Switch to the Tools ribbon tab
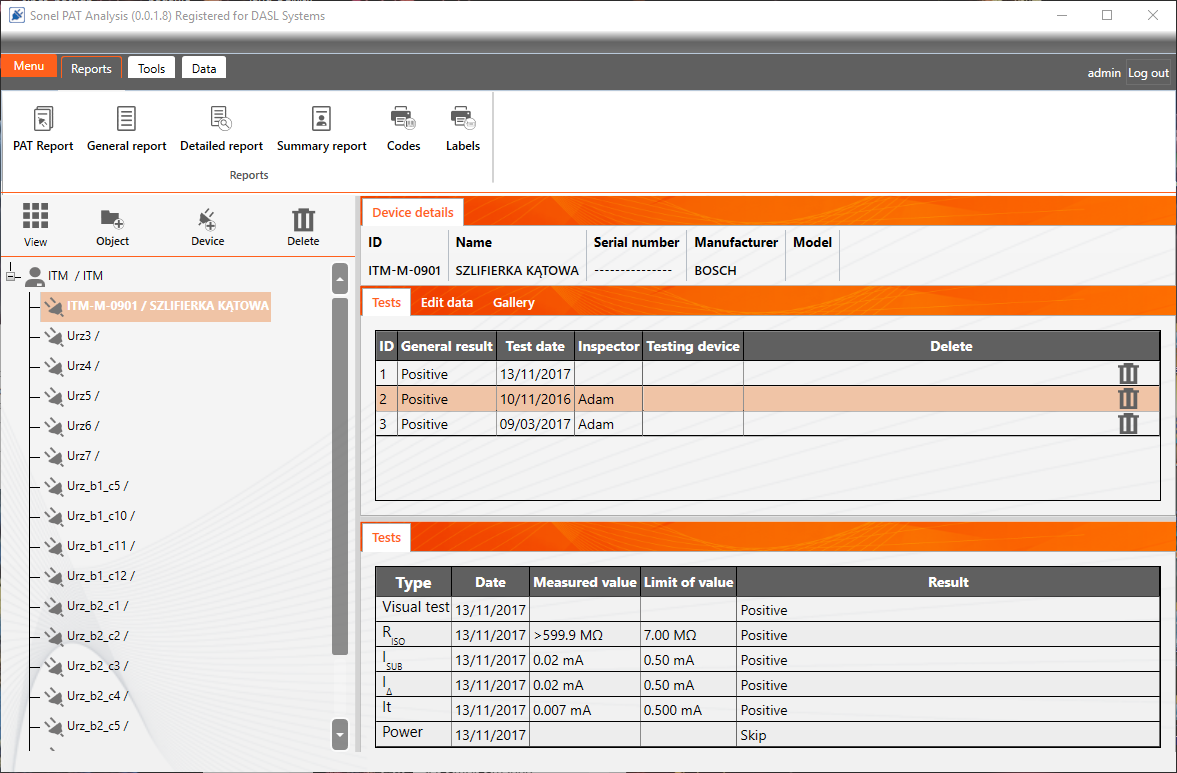 (151, 68)
